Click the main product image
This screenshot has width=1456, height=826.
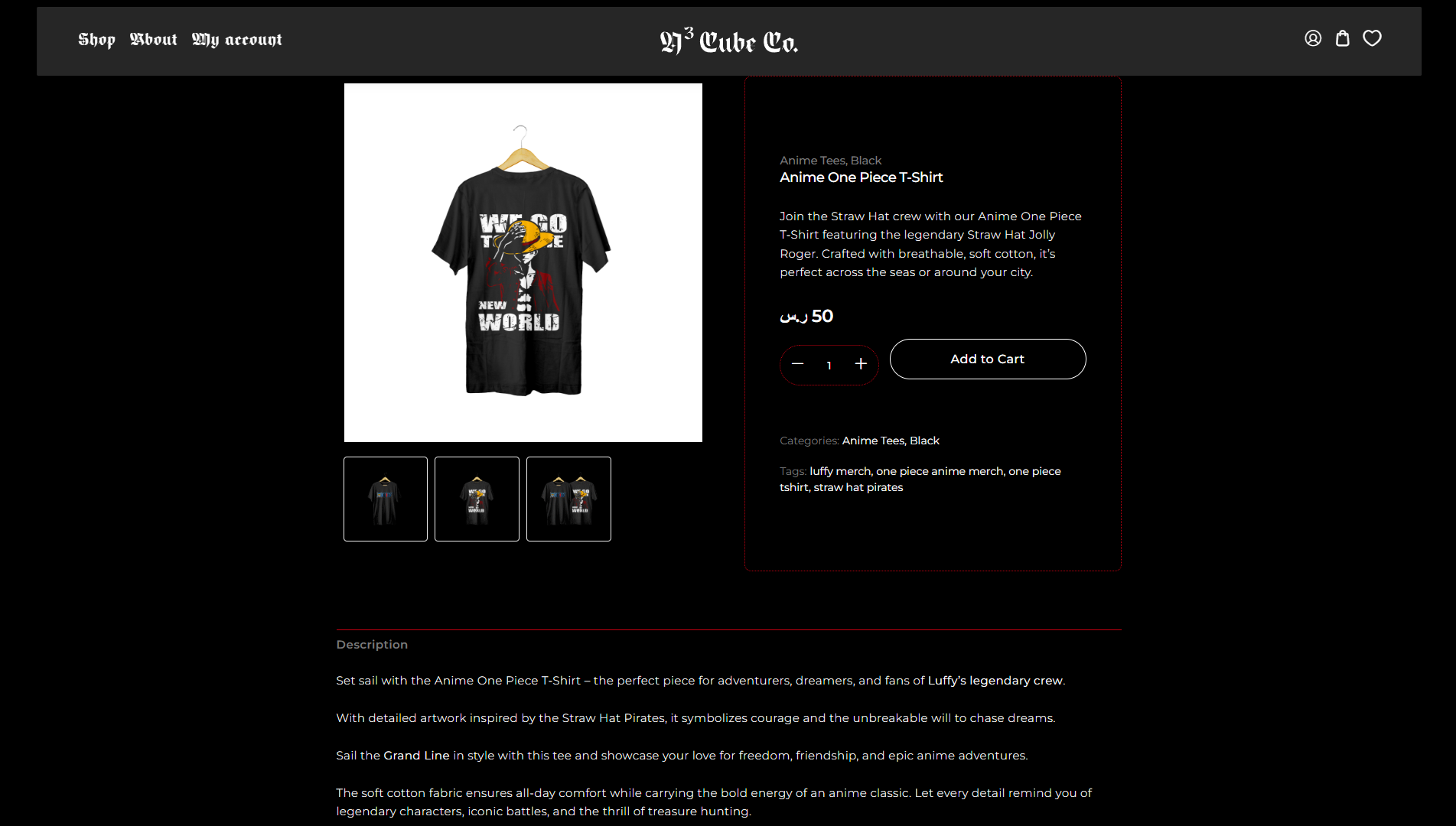pos(523,262)
